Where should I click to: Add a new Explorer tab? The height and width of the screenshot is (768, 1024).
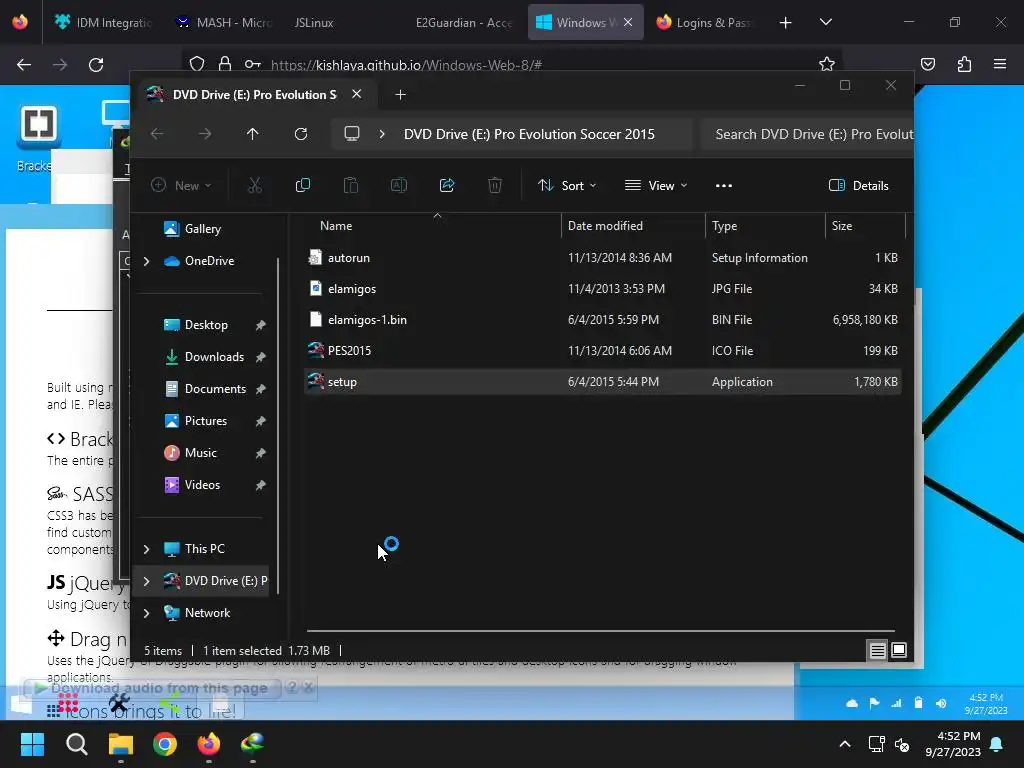coord(400,95)
